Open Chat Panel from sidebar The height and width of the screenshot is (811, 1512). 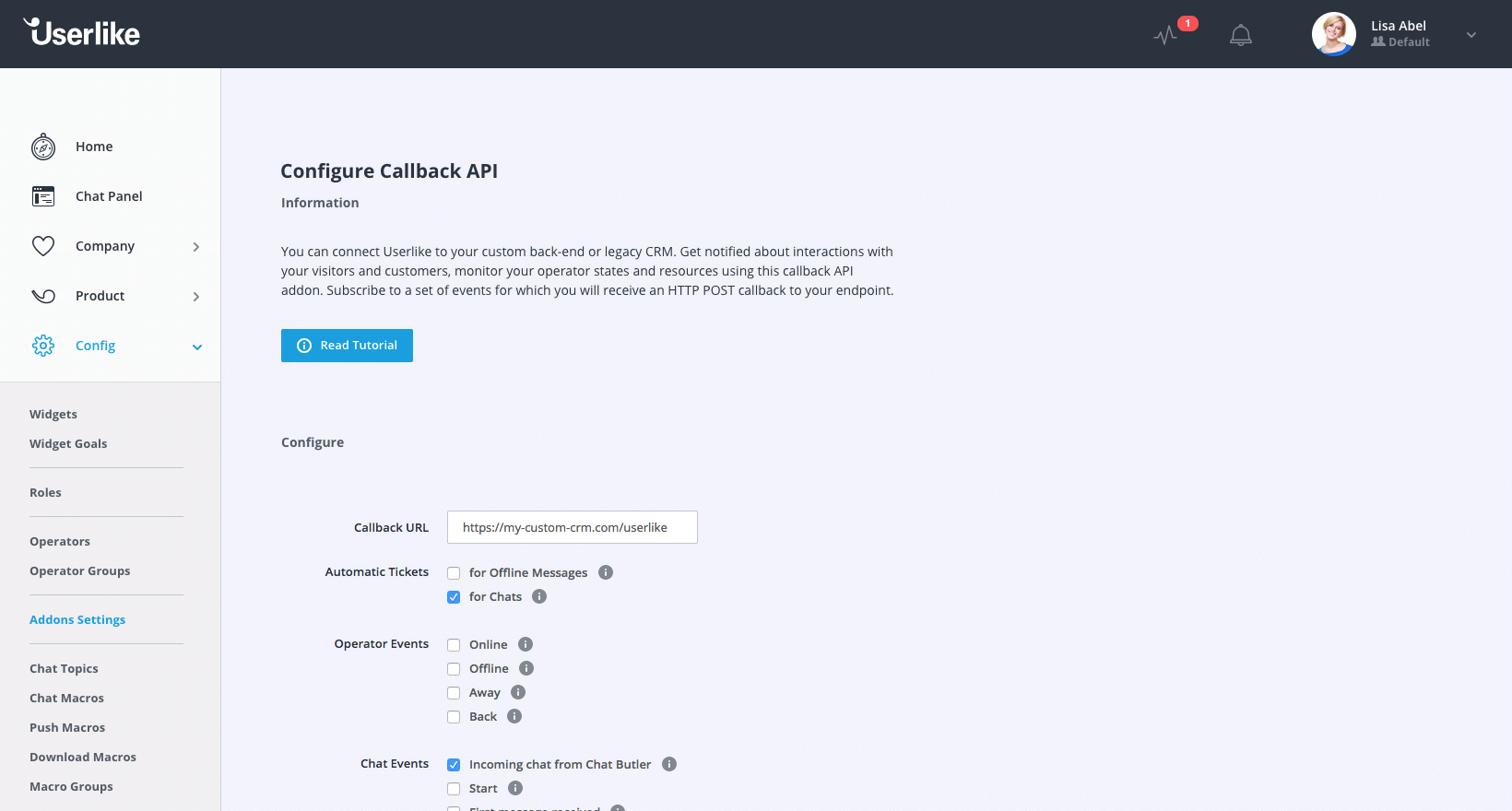[x=109, y=196]
